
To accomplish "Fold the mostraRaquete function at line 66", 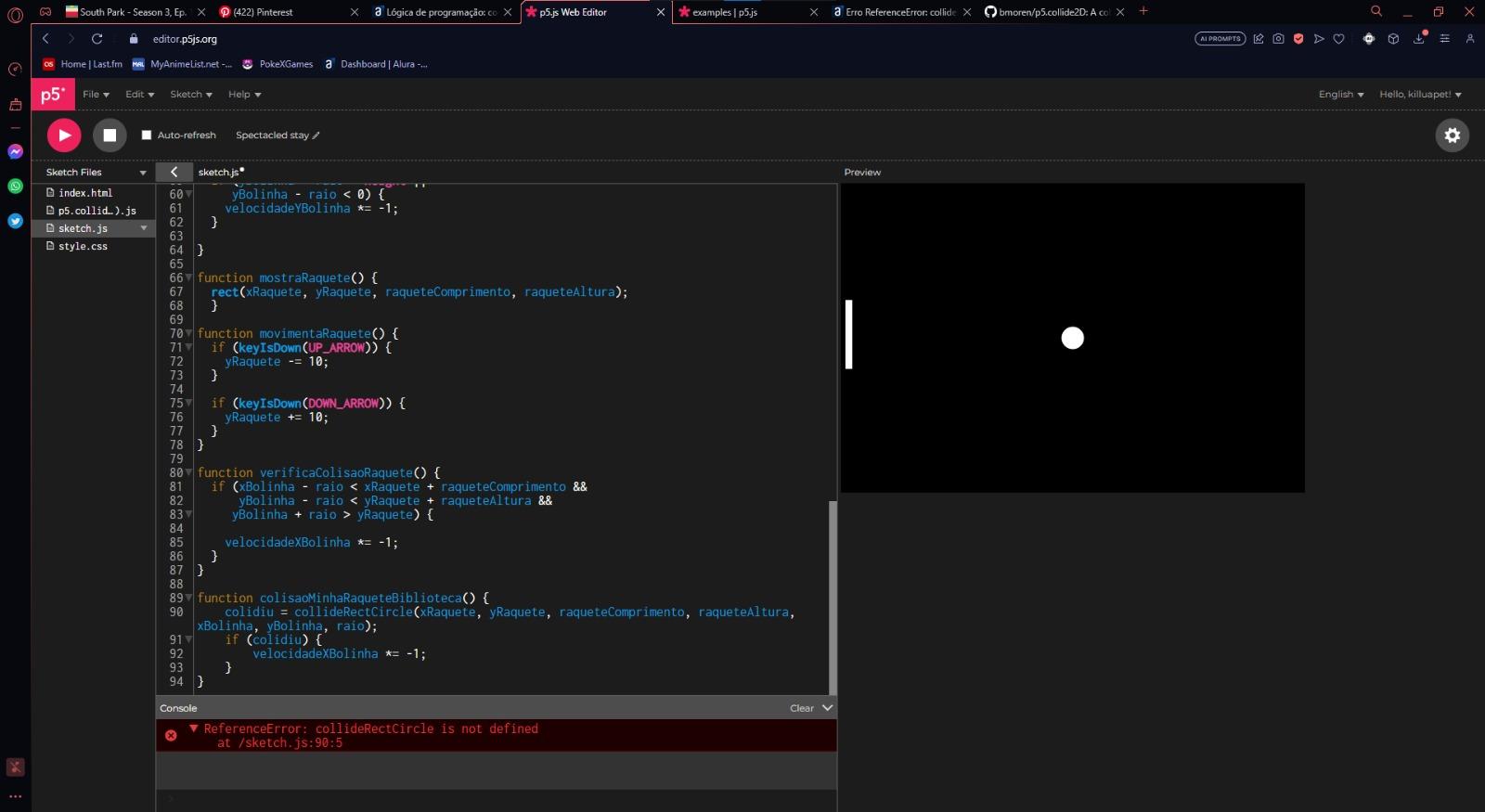I will click(x=189, y=278).
